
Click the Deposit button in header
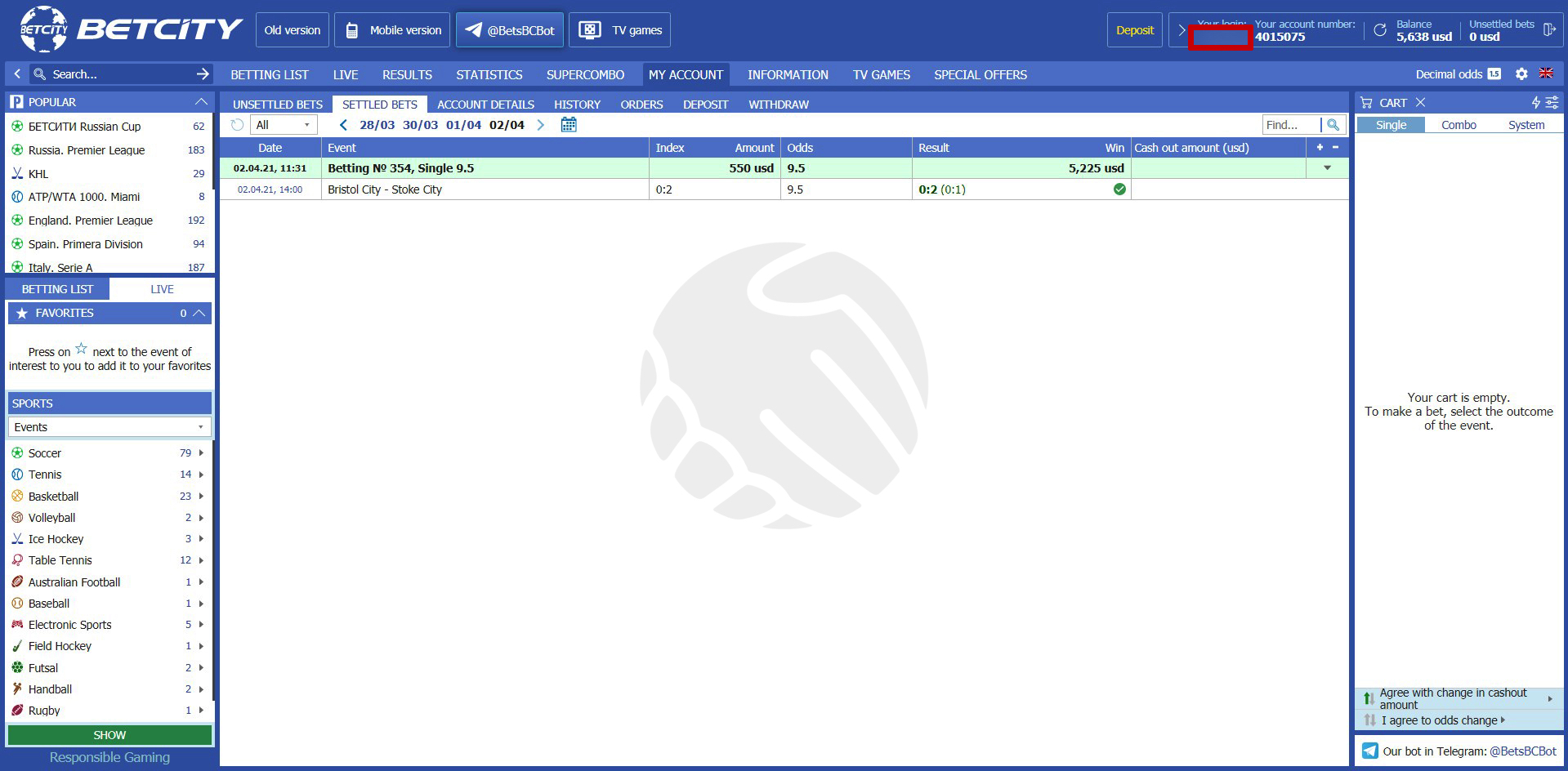coord(1135,30)
